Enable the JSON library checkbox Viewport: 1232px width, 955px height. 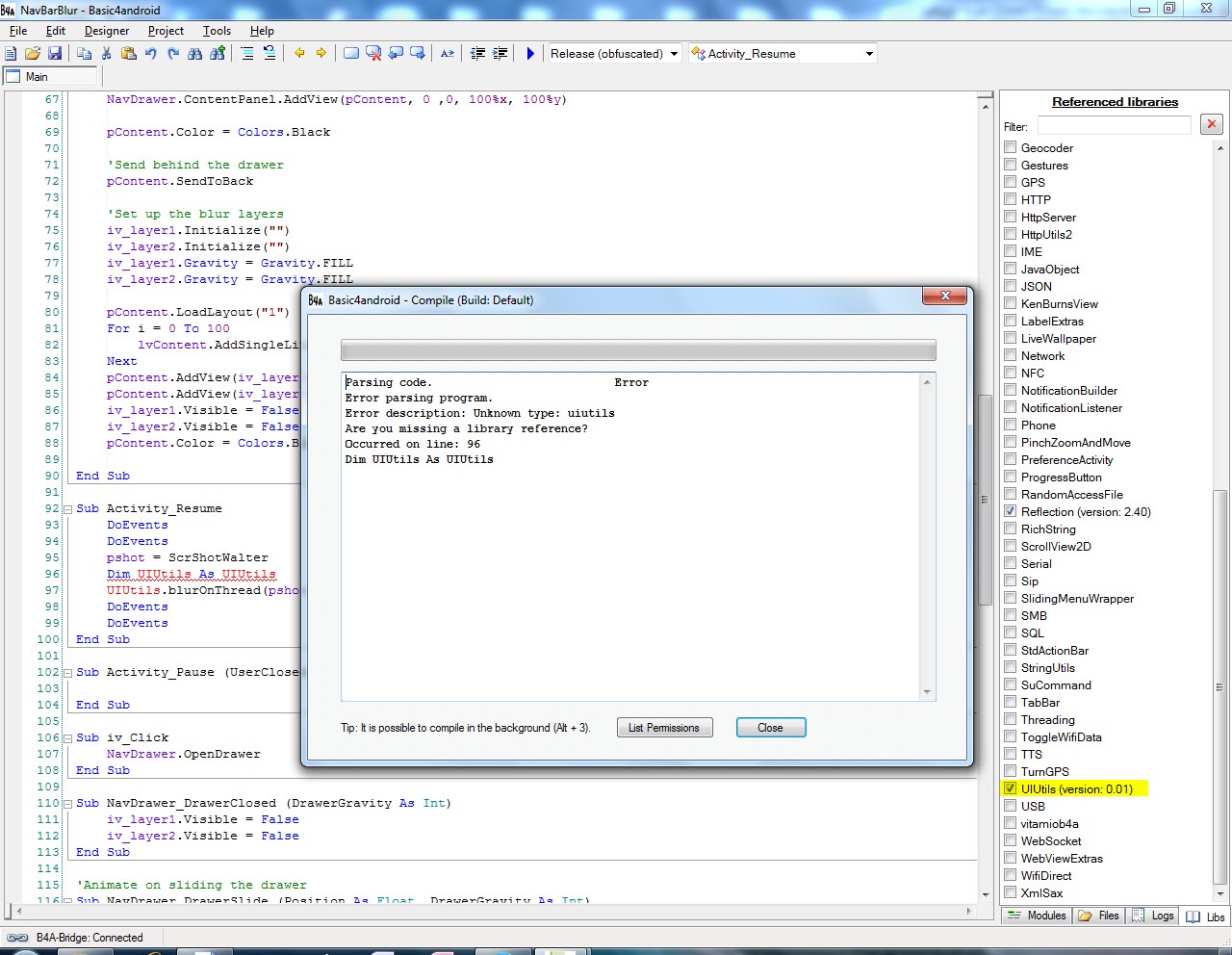[1011, 286]
